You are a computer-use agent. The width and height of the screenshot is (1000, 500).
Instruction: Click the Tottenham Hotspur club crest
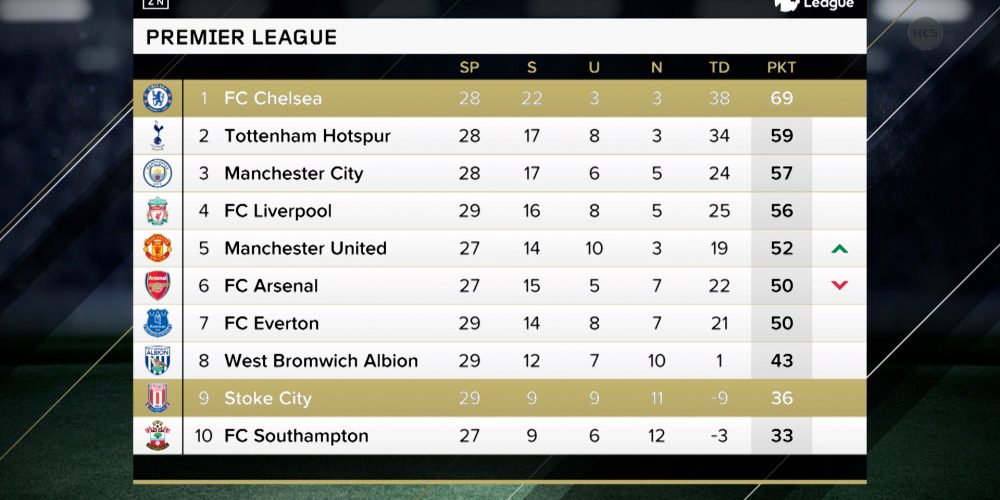(x=158, y=136)
